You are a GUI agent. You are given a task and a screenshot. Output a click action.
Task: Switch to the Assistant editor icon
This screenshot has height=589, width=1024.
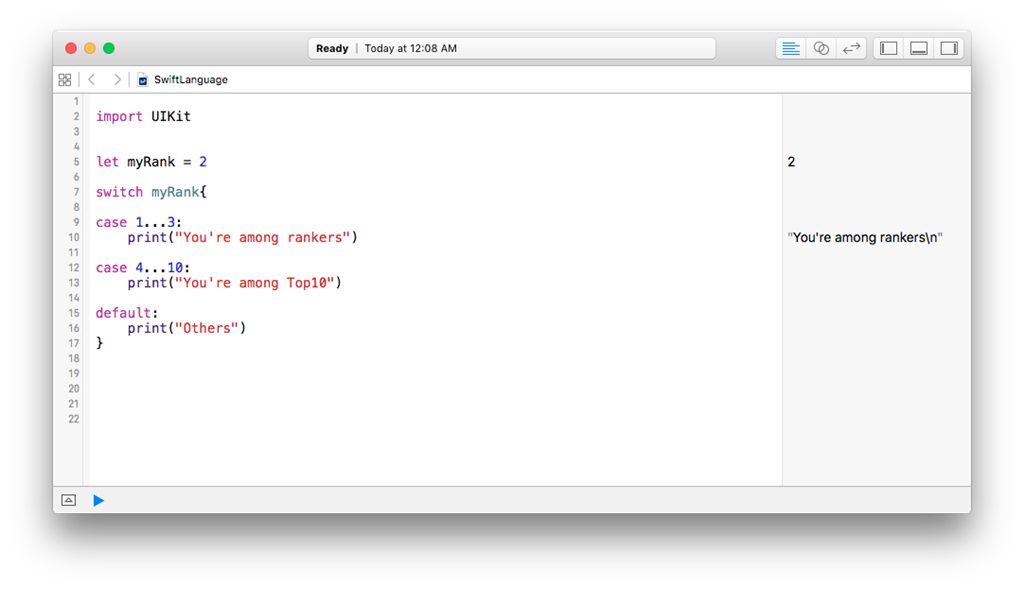[x=821, y=48]
